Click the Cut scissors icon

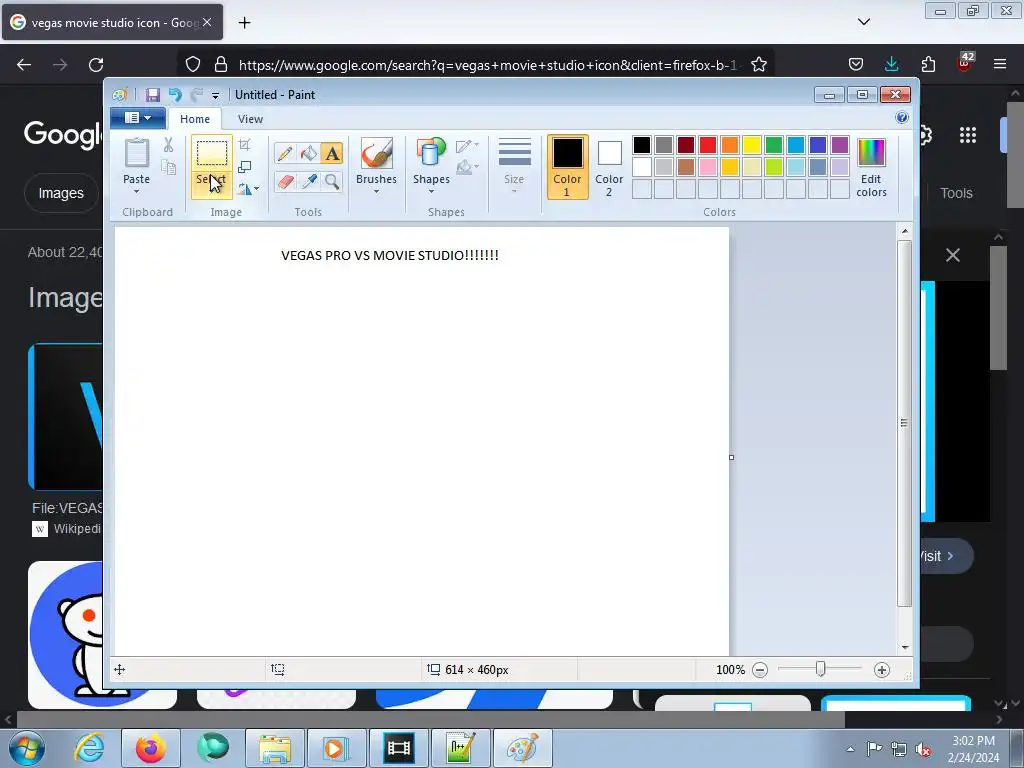(168, 145)
